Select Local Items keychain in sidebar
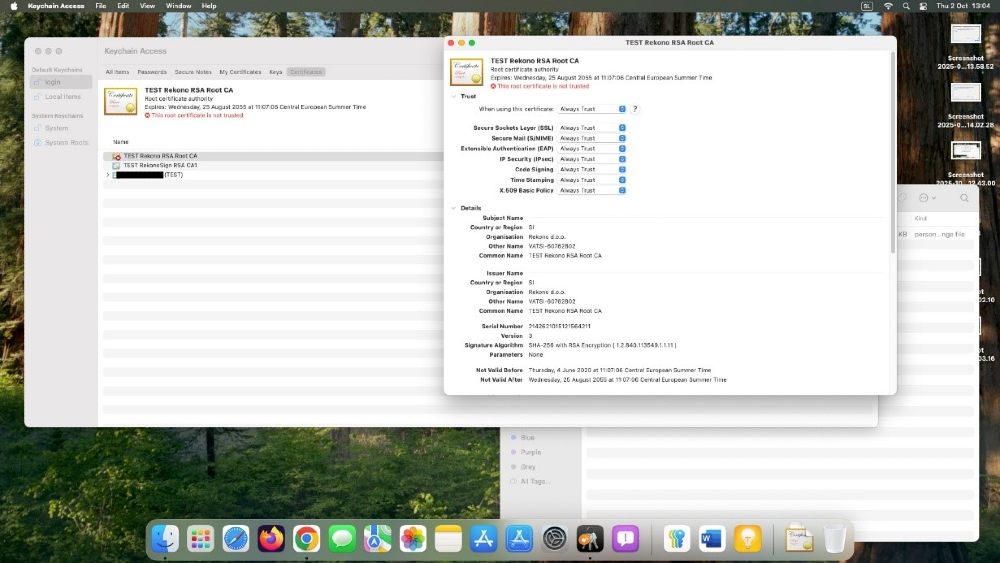1000x563 pixels. click(x=61, y=97)
